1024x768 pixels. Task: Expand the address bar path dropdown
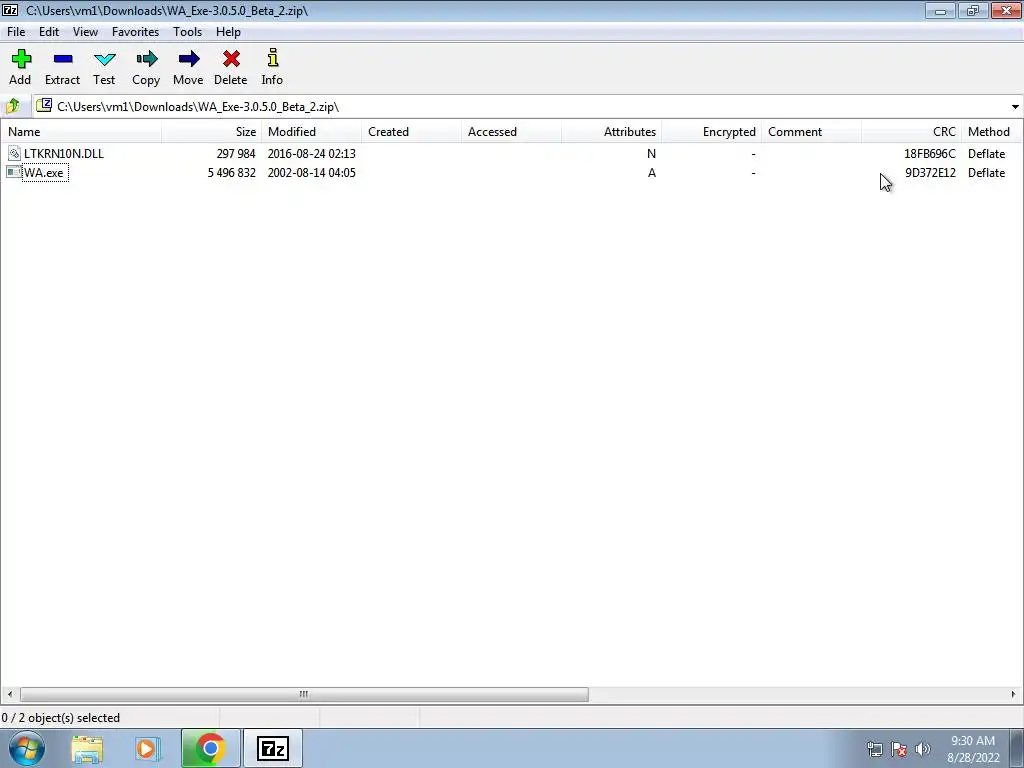[1015, 106]
